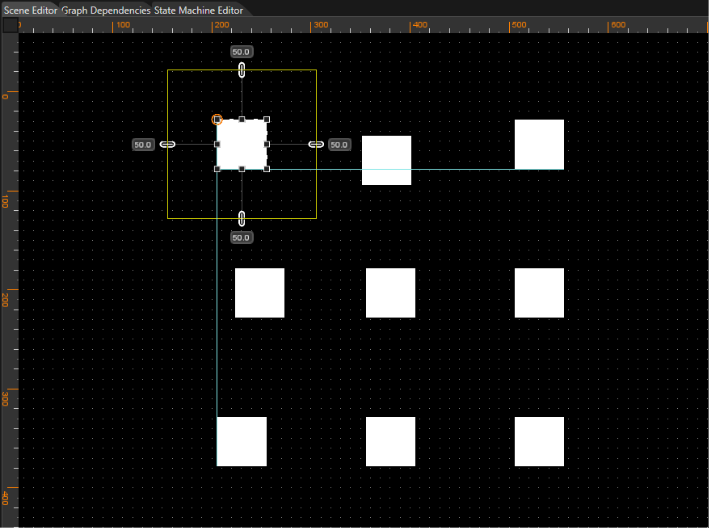
Task: Click the bottom-right resize handle of selected square
Action: [267, 169]
